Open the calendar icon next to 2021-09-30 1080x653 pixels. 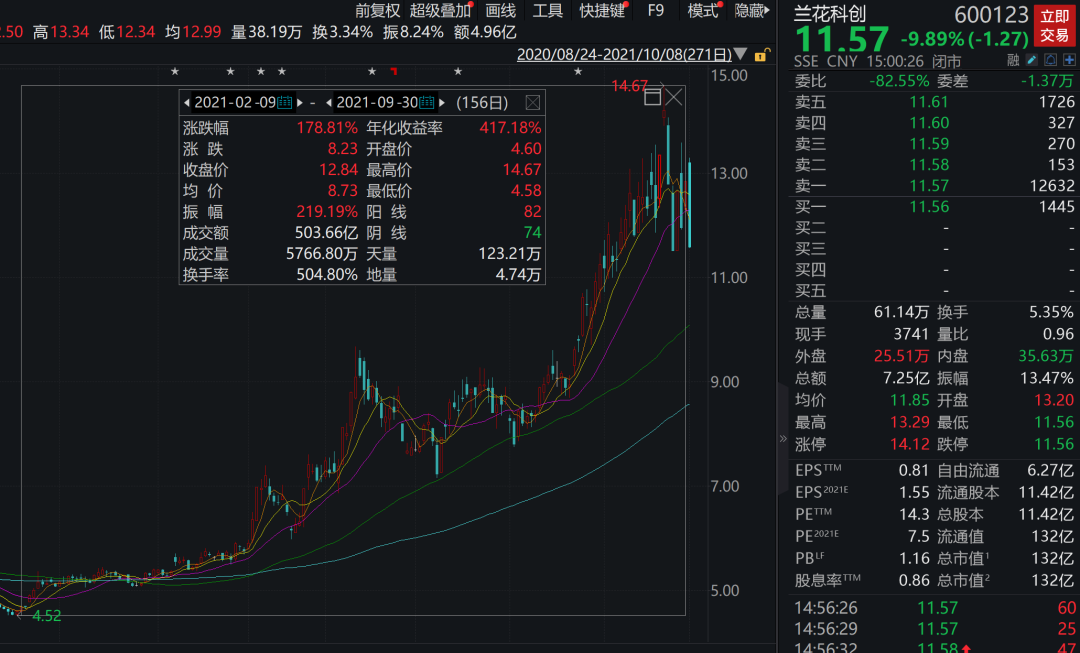[424, 101]
